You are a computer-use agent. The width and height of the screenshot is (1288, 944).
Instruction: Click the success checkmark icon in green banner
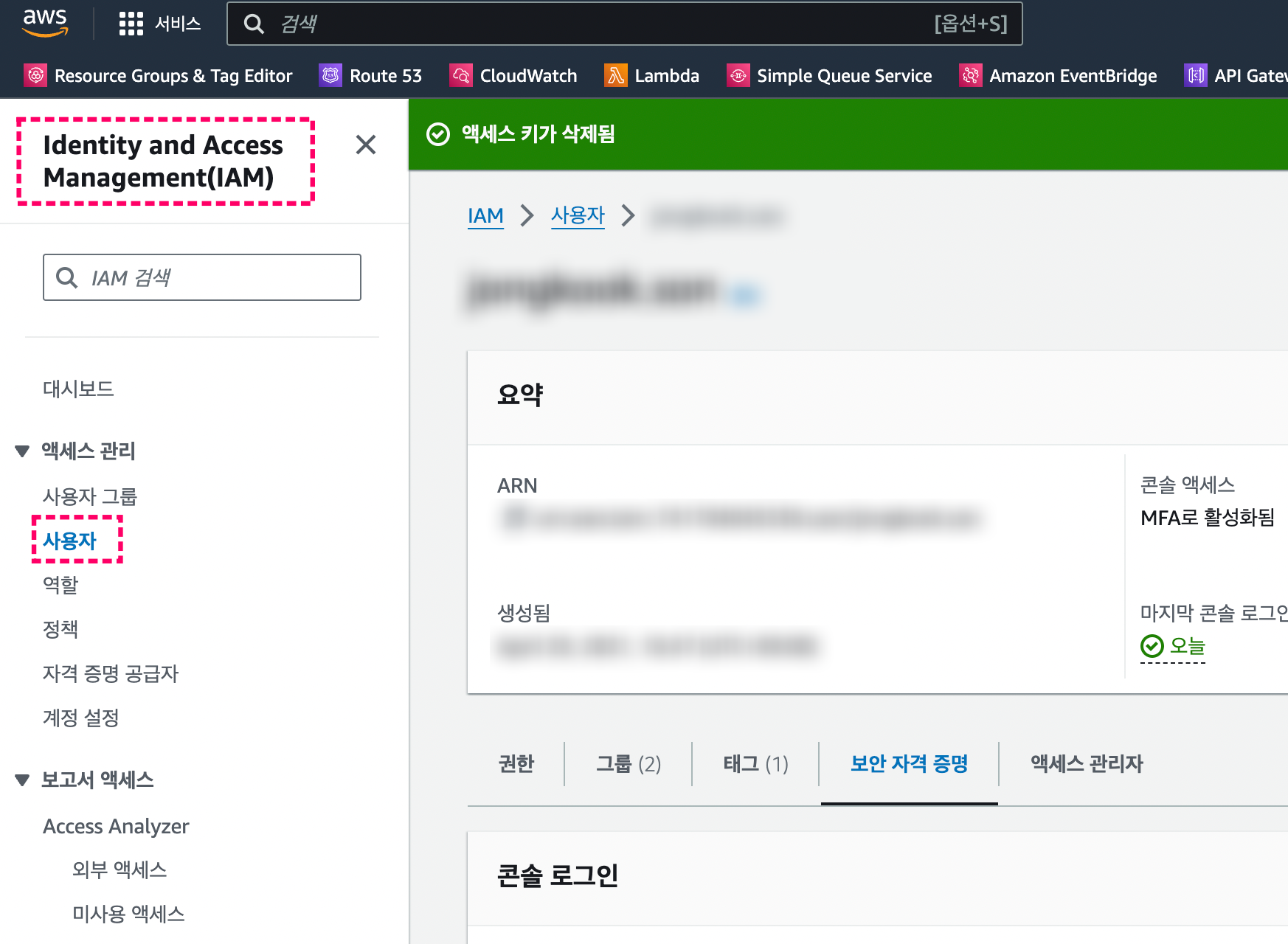pos(438,134)
